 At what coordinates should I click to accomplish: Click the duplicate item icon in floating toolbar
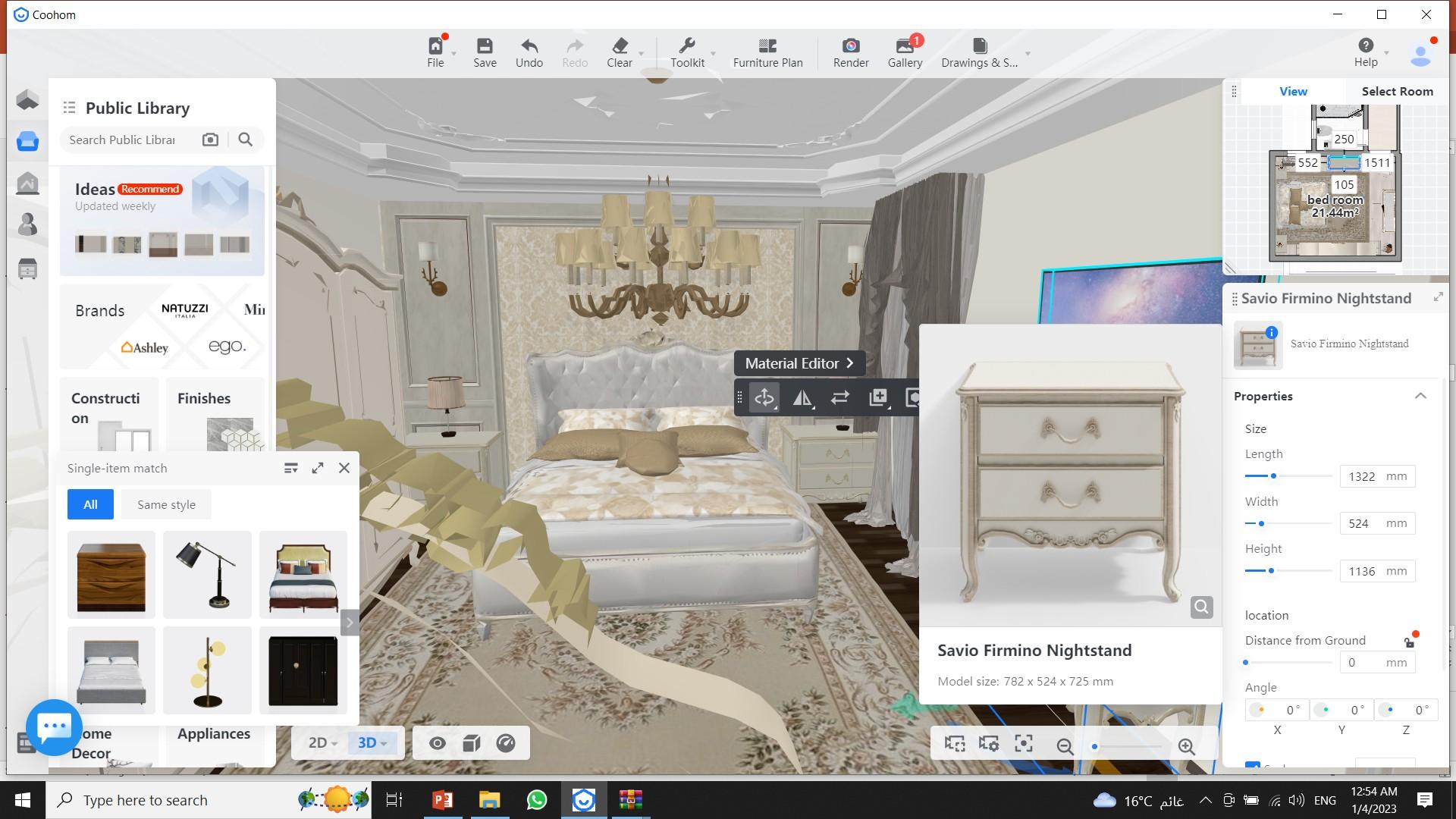tap(877, 398)
